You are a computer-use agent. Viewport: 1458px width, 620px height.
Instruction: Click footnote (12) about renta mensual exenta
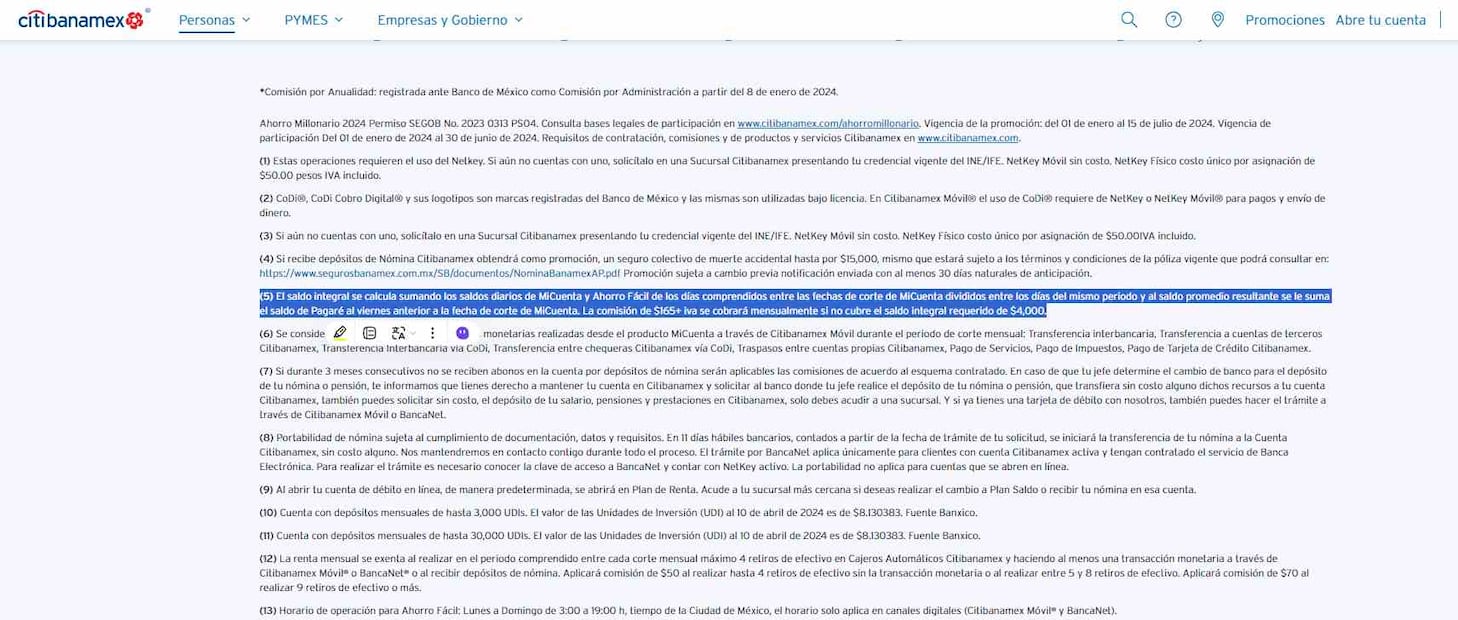coord(784,573)
